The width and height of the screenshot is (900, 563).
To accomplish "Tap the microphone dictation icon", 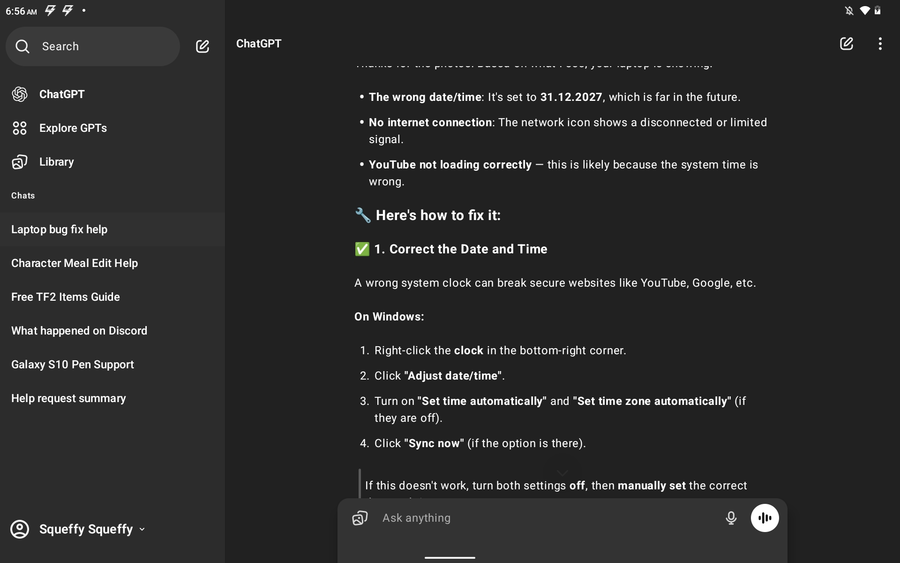I will [731, 518].
